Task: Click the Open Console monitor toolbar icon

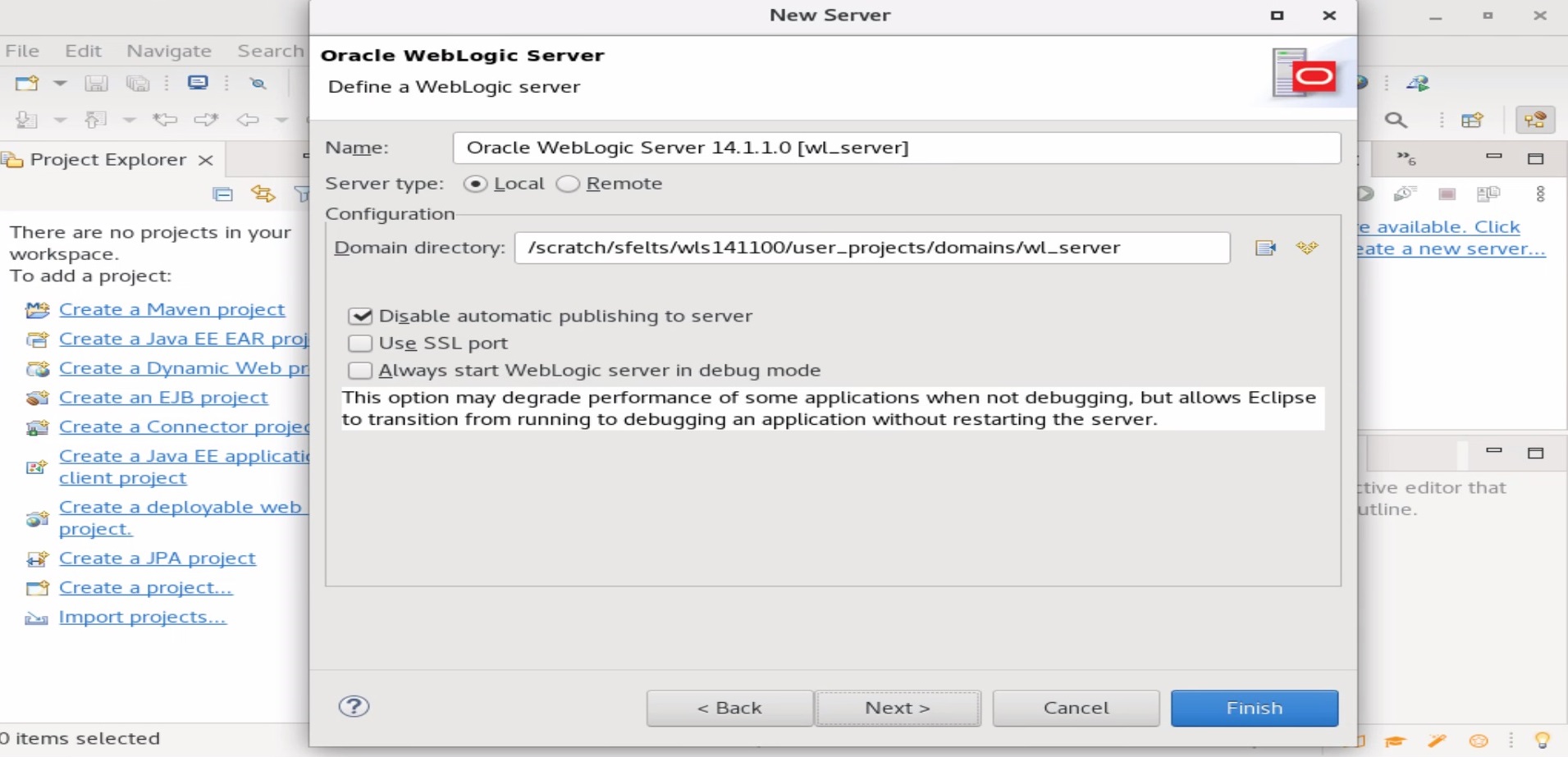Action: (198, 83)
